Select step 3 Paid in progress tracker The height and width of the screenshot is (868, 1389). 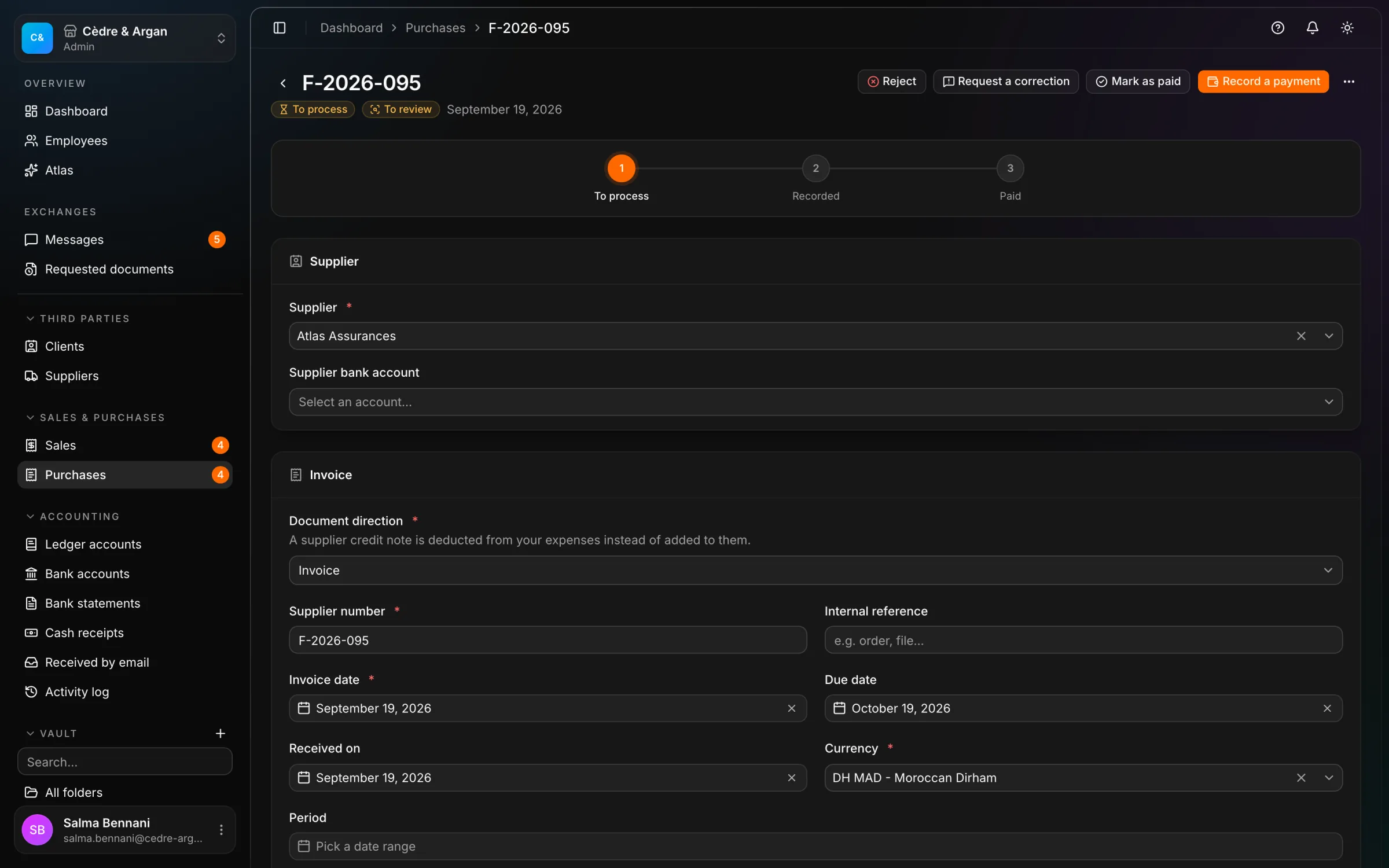click(x=1010, y=168)
